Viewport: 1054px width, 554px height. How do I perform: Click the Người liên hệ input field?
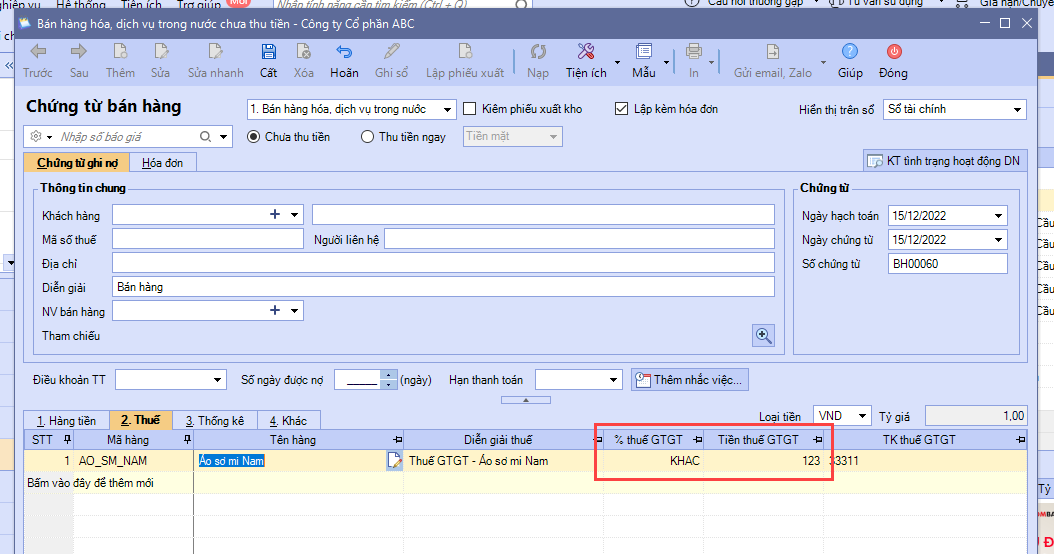click(579, 239)
